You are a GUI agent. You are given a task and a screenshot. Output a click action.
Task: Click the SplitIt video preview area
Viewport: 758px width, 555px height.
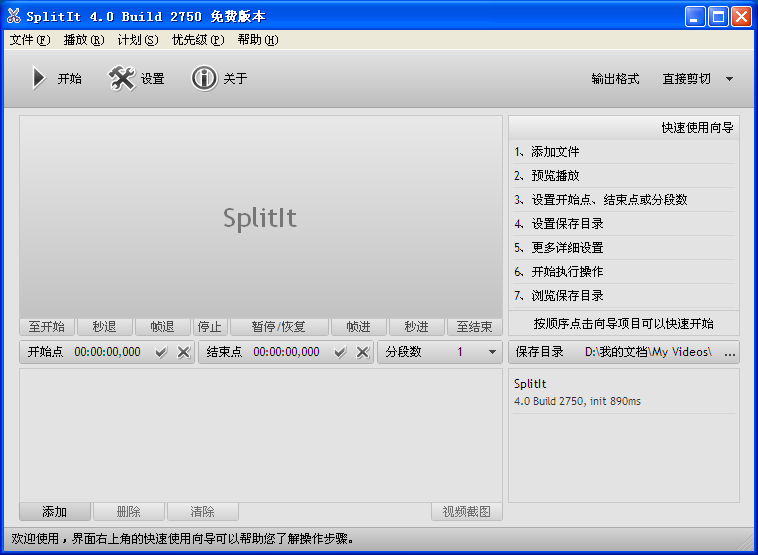tap(261, 217)
